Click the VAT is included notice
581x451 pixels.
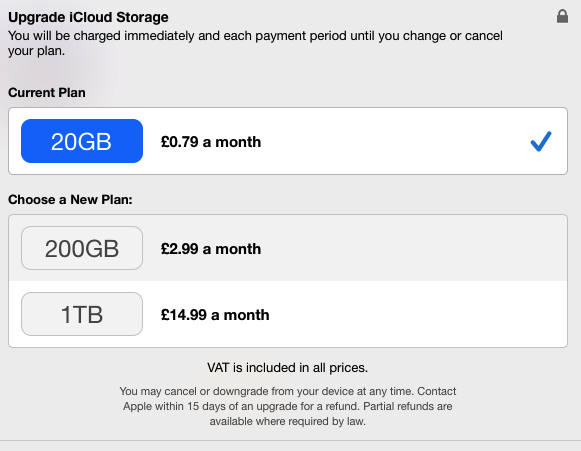pos(288,368)
